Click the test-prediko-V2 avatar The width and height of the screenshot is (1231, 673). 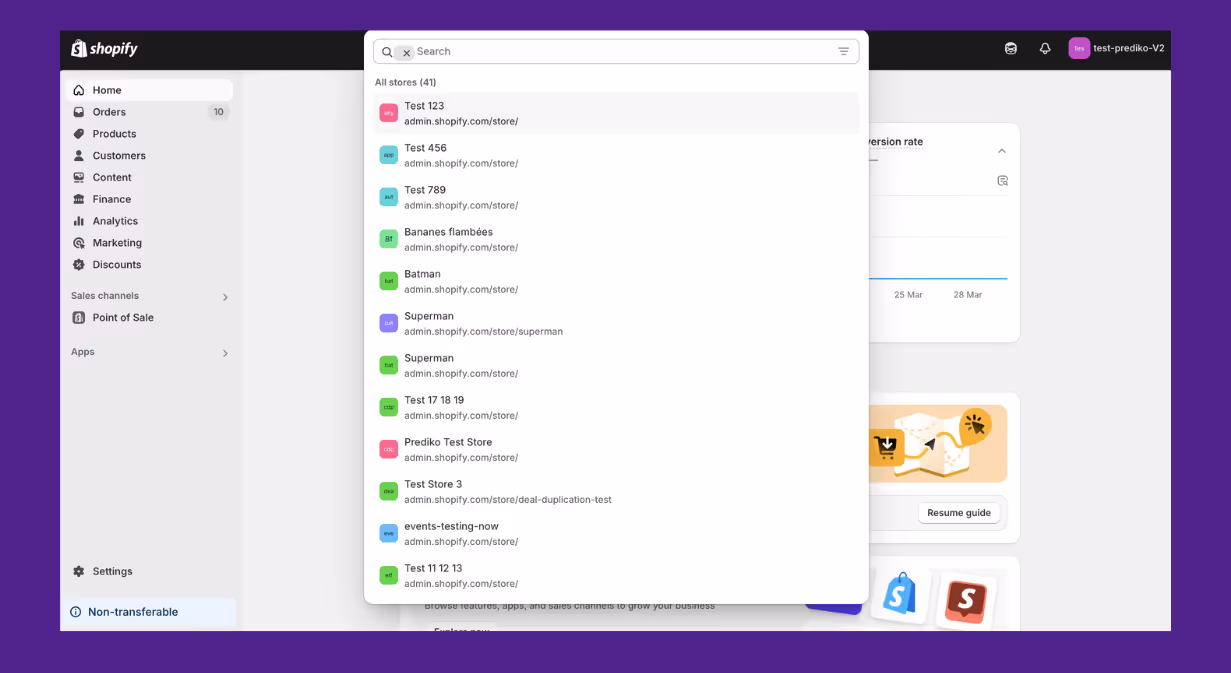(1079, 48)
